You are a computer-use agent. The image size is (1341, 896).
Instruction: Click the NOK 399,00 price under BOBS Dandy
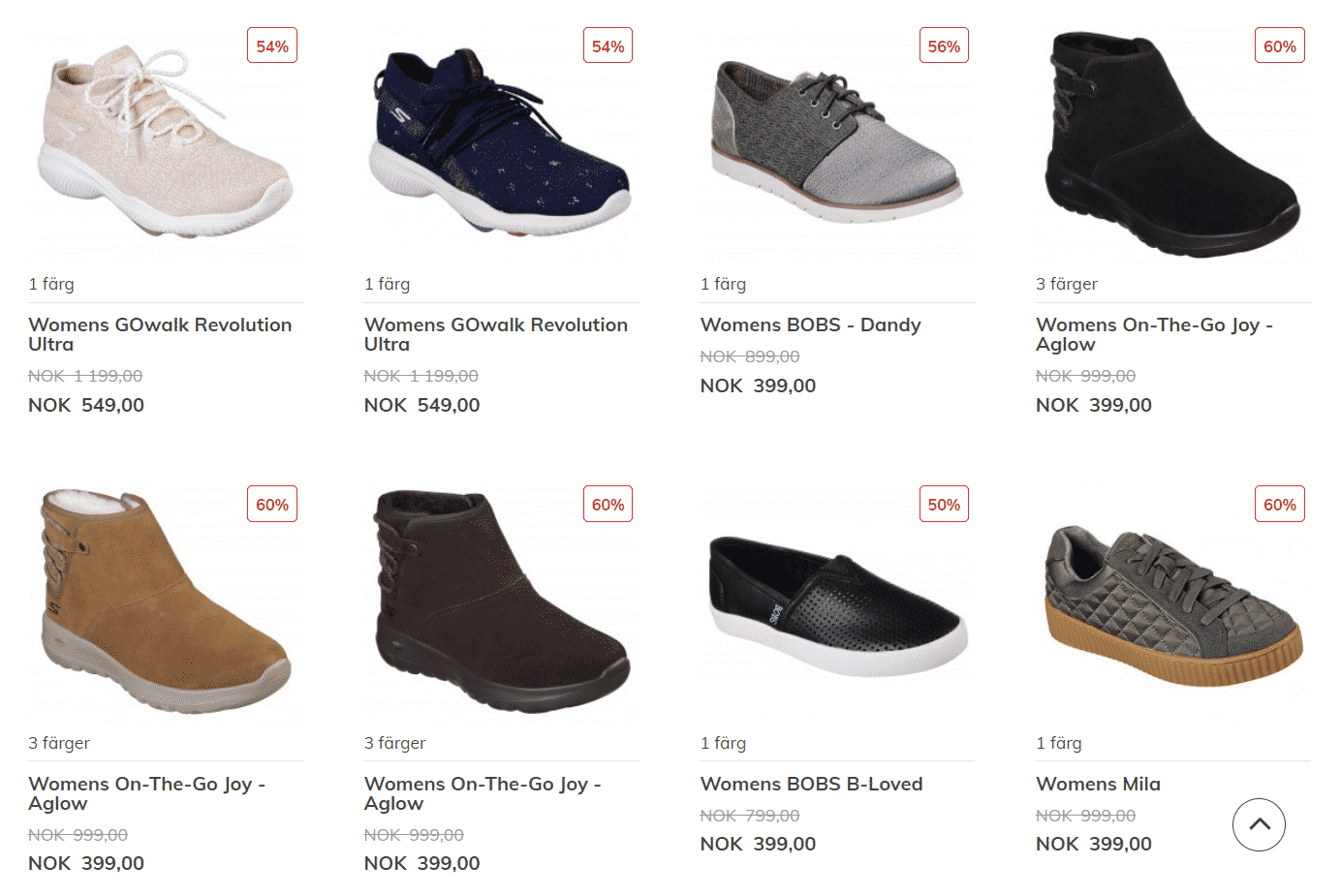click(758, 386)
